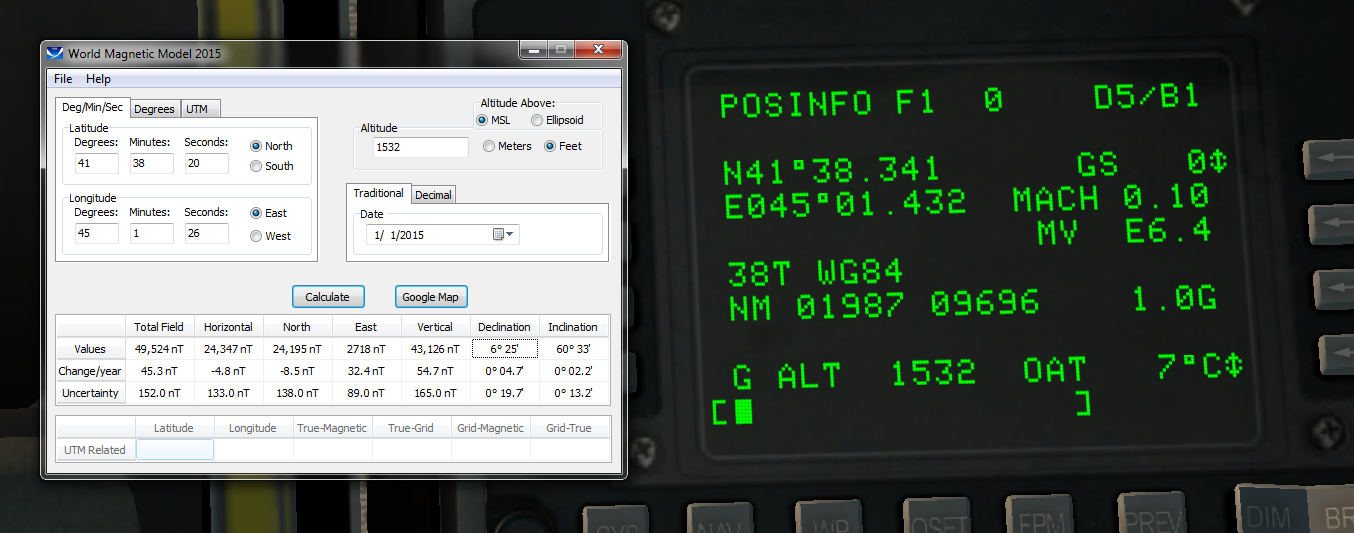The height and width of the screenshot is (533, 1354).
Task: Click the empty UTM Related Latitude cell
Action: [174, 450]
